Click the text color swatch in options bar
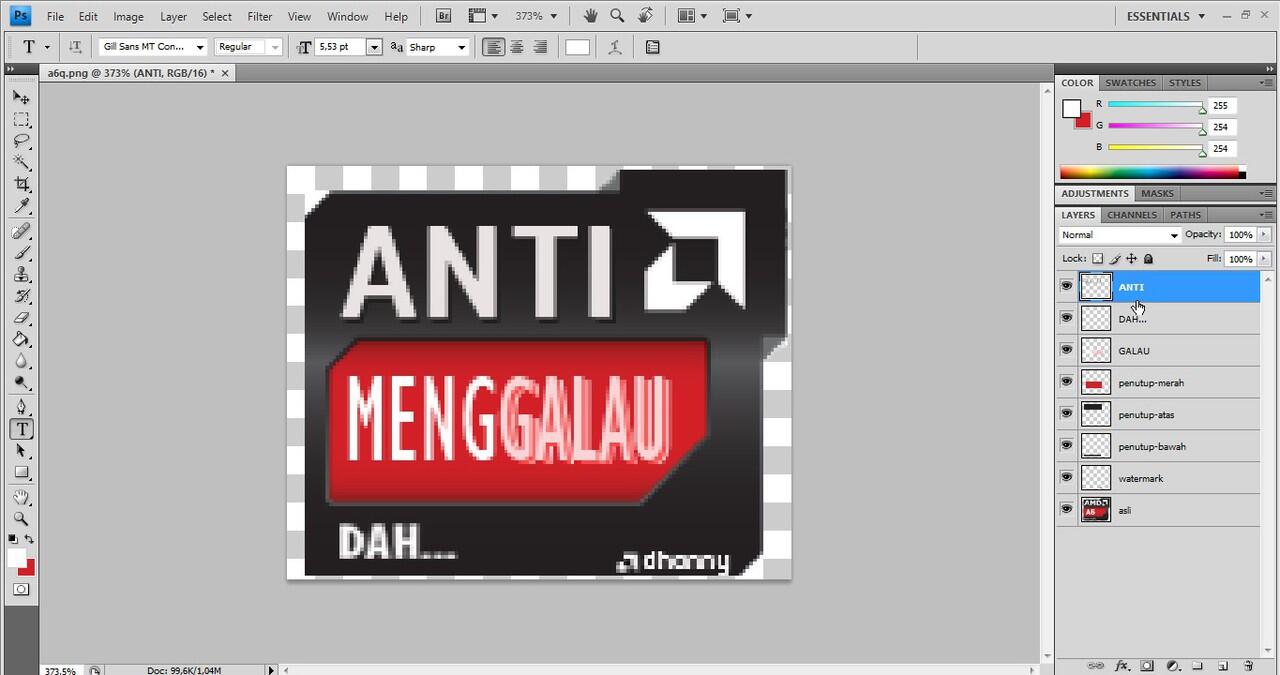 (577, 47)
